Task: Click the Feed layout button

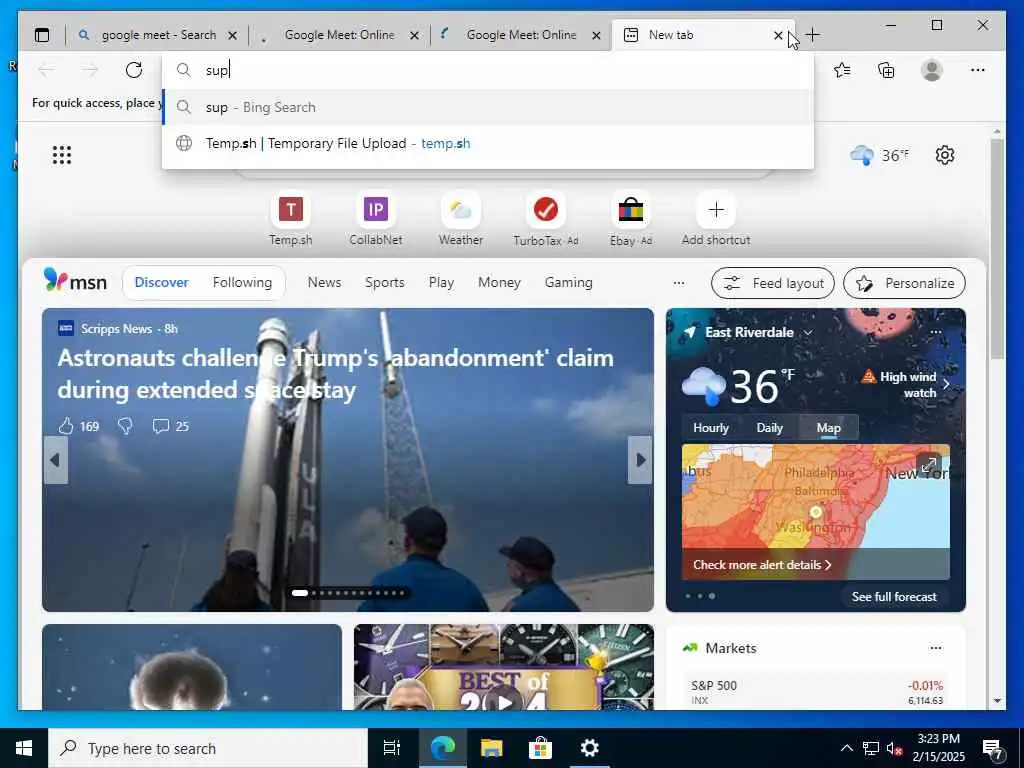Action: point(773,283)
